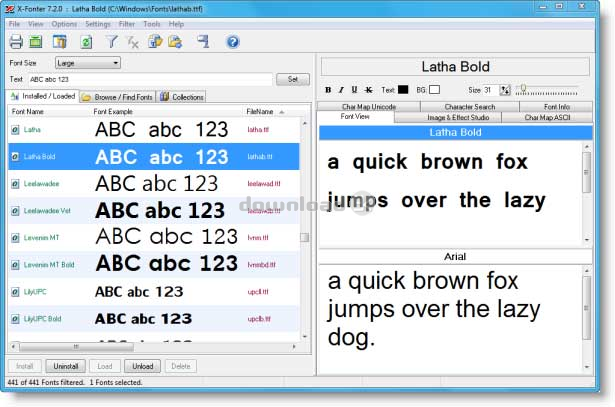Image resolution: width=615 pixels, height=407 pixels.
Task: Click the Set button next to the text field
Action: click(292, 79)
